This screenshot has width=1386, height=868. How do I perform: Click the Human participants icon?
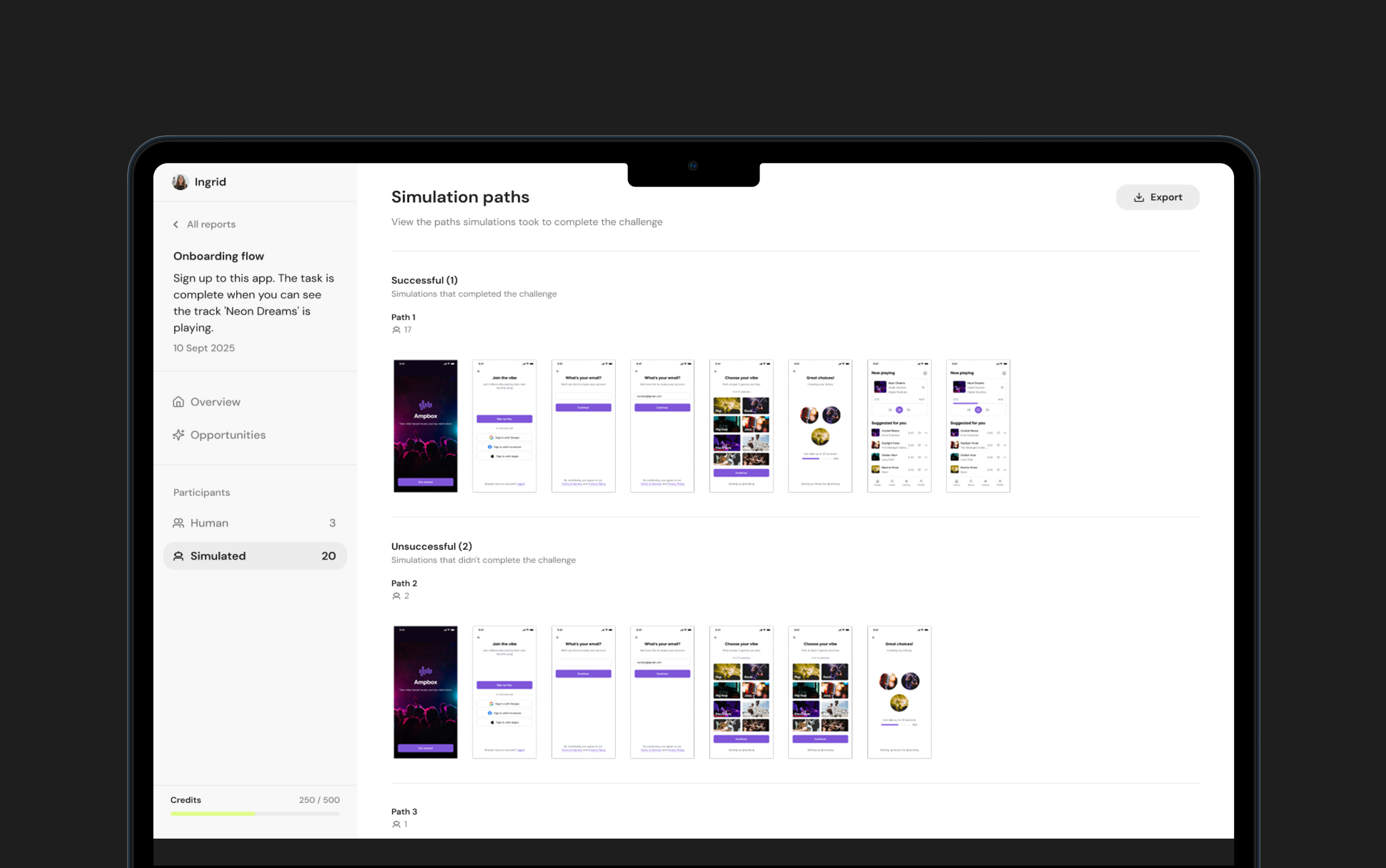(179, 523)
